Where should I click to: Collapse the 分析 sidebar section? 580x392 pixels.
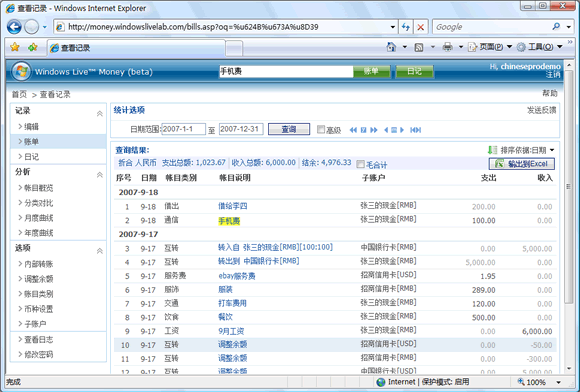click(x=100, y=175)
